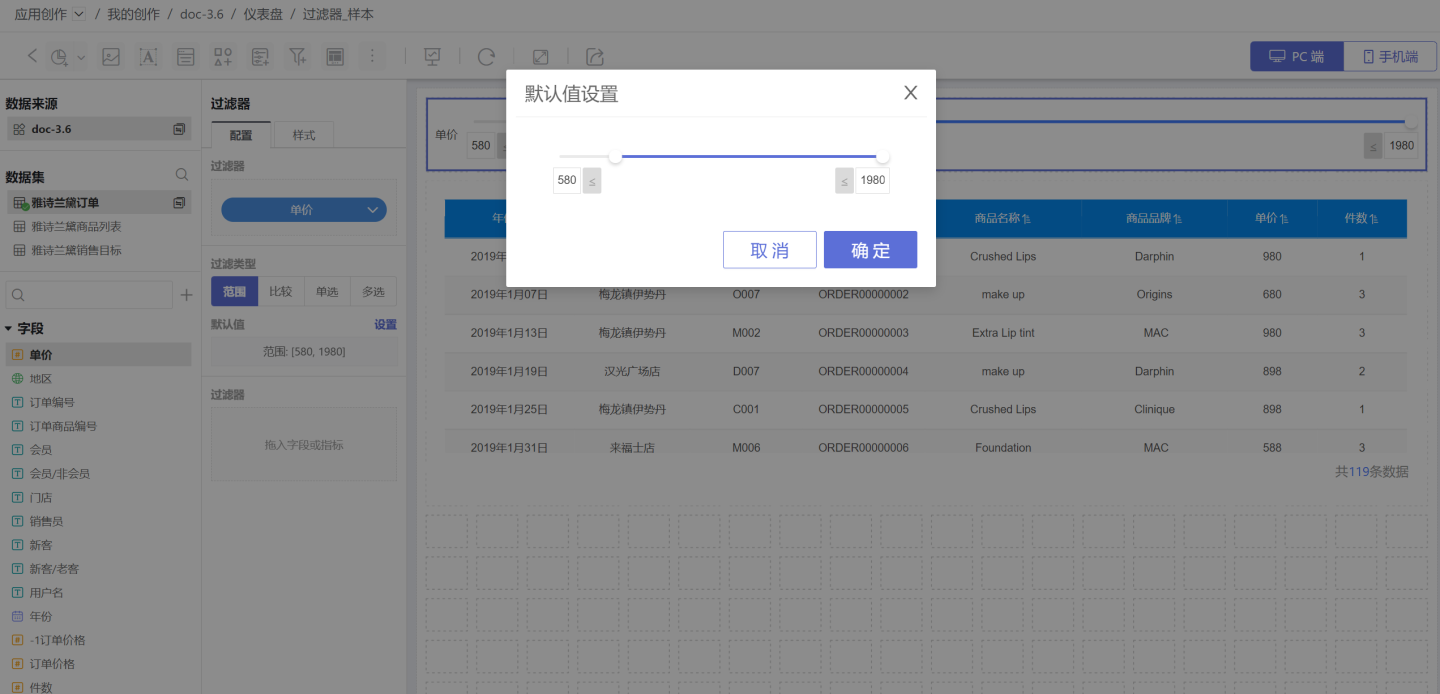Switch to the 样式 tab
The image size is (1440, 694).
[x=303, y=135]
